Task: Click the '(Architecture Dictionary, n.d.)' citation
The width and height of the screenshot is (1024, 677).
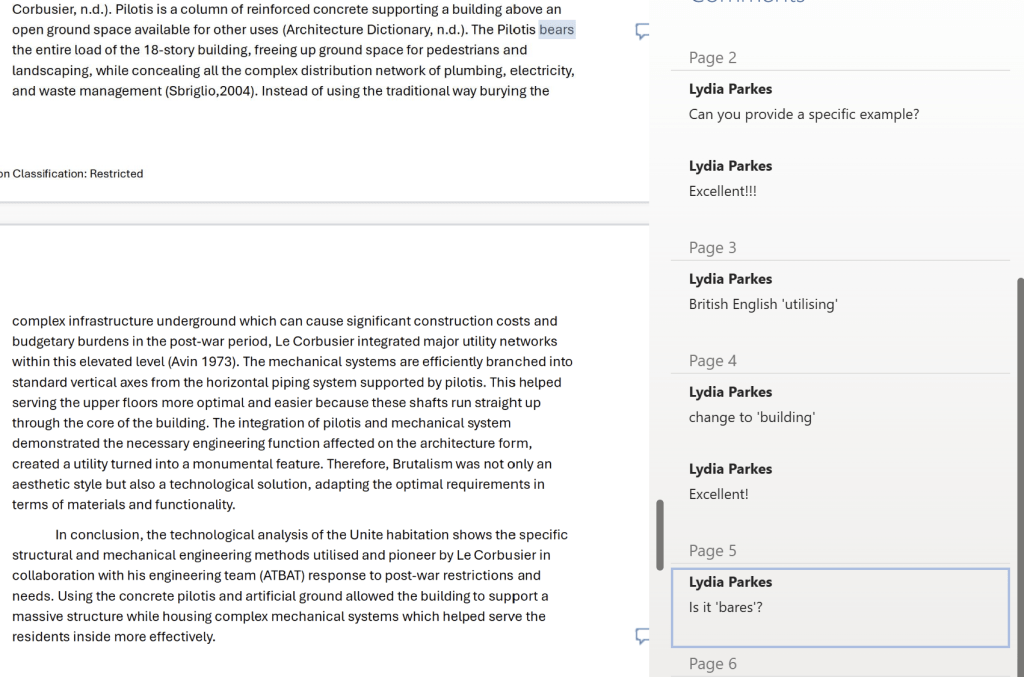Action: 374,29
